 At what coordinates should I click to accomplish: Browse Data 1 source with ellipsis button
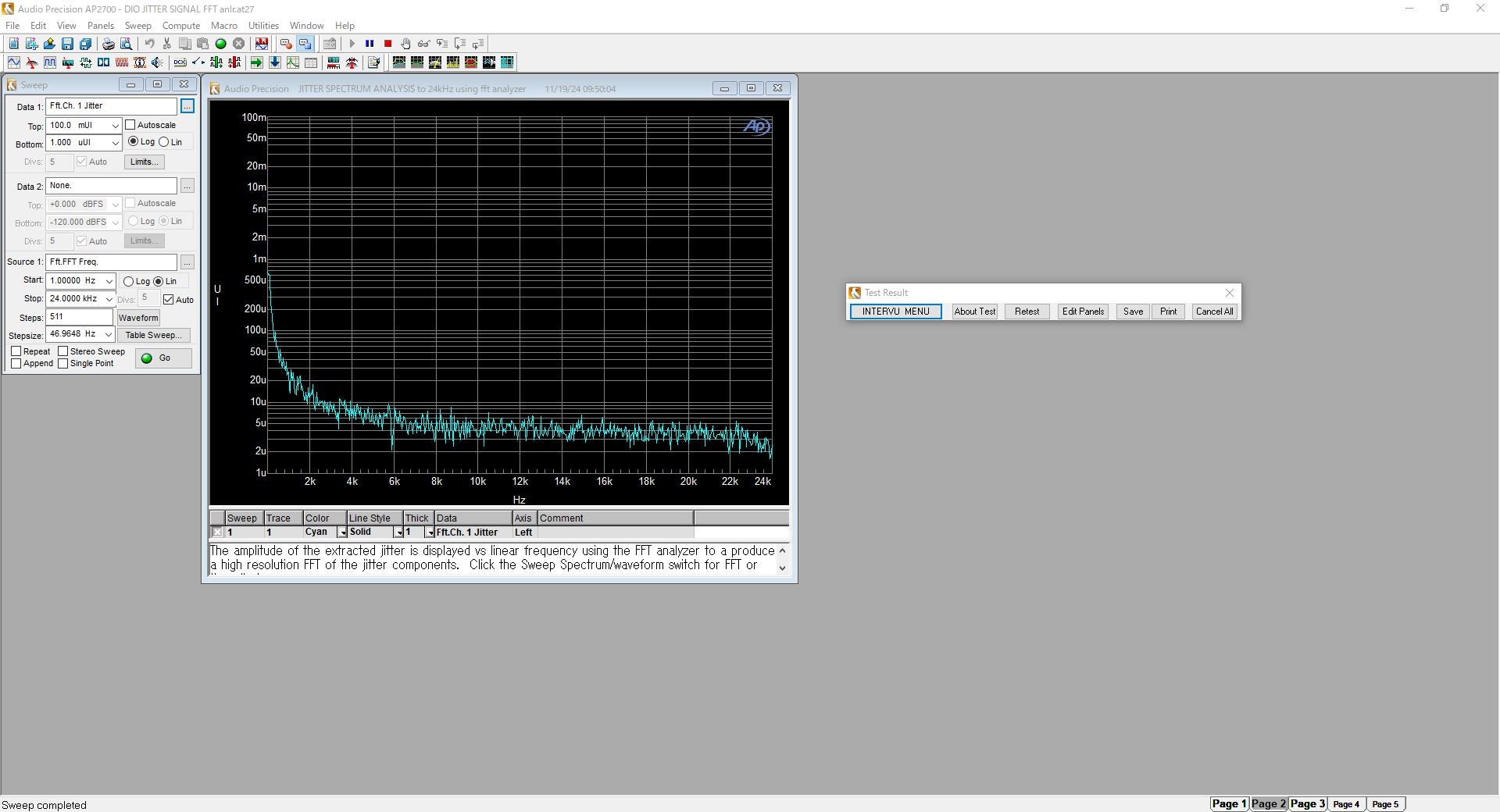point(187,106)
